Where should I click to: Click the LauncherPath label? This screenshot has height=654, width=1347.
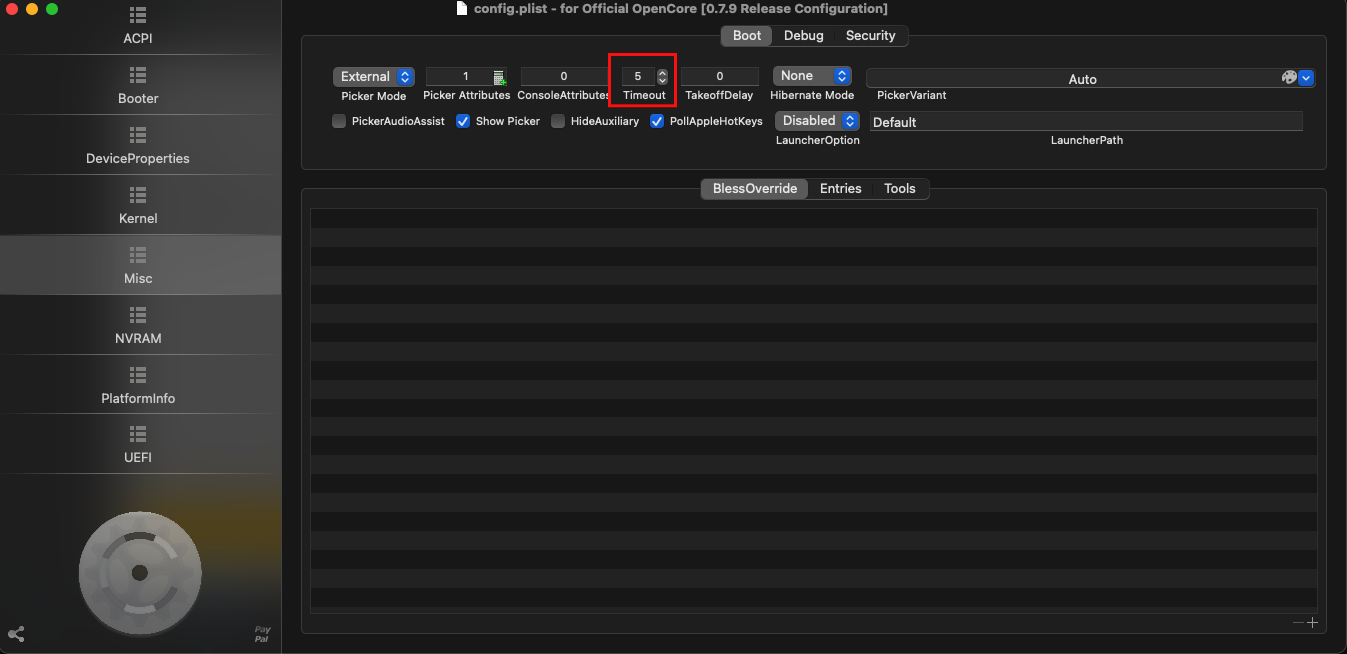click(x=1087, y=141)
